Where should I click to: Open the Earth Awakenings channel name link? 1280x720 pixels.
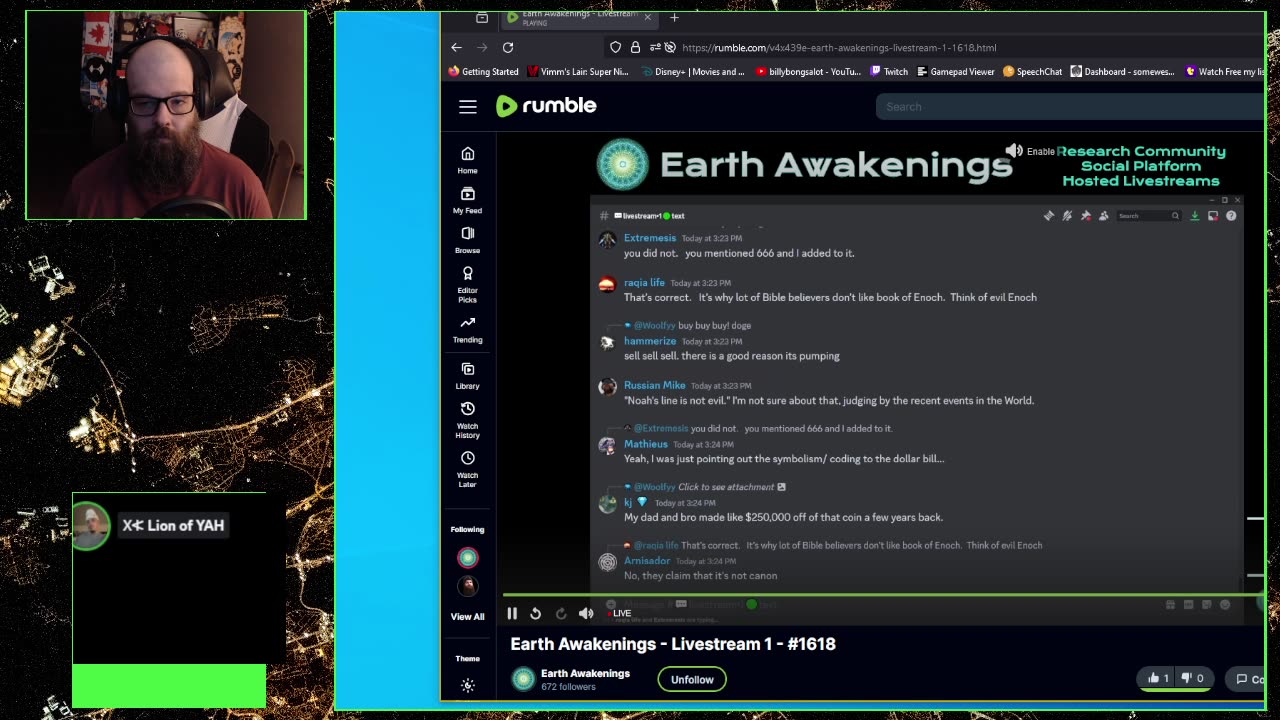[x=585, y=673]
